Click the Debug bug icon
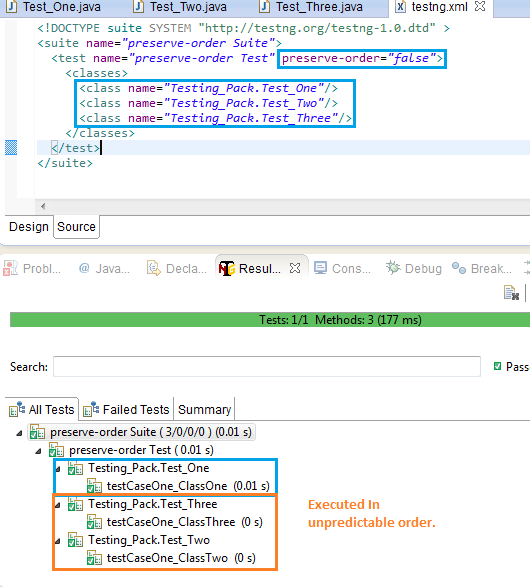Screen dimensions: 530x587 393,268
